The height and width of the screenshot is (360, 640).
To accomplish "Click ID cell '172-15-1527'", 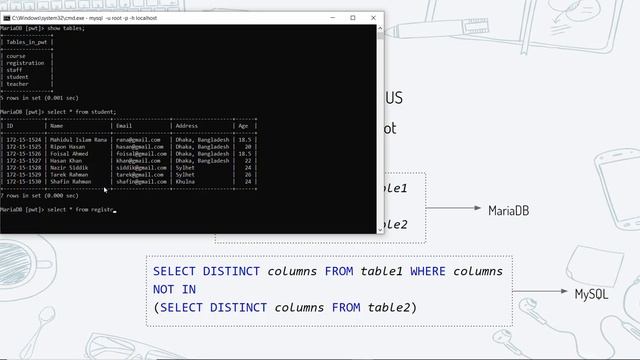I will point(24,160).
